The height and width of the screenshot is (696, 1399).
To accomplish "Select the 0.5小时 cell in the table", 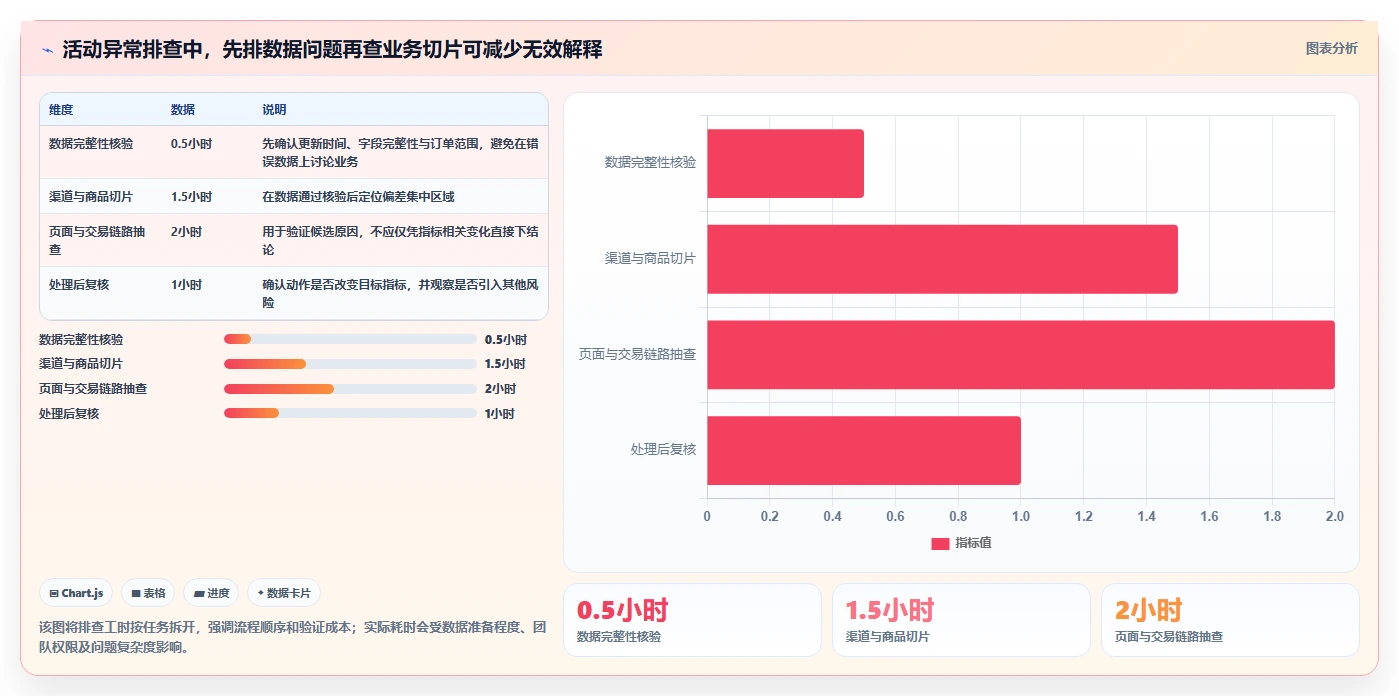I will pyautogui.click(x=191, y=144).
